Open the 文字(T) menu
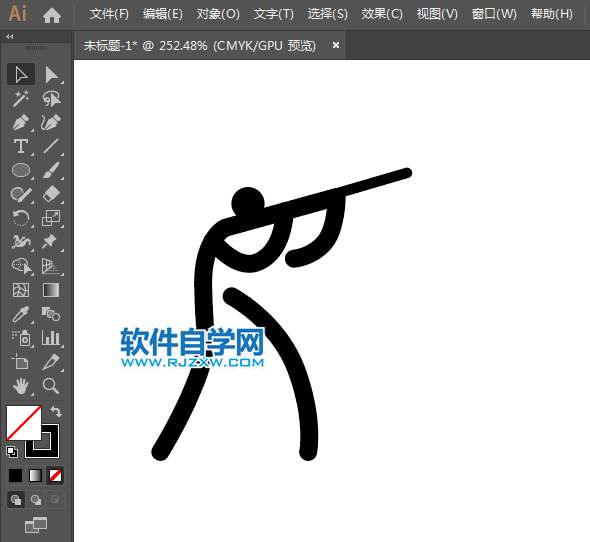This screenshot has width=590, height=542. pyautogui.click(x=274, y=14)
